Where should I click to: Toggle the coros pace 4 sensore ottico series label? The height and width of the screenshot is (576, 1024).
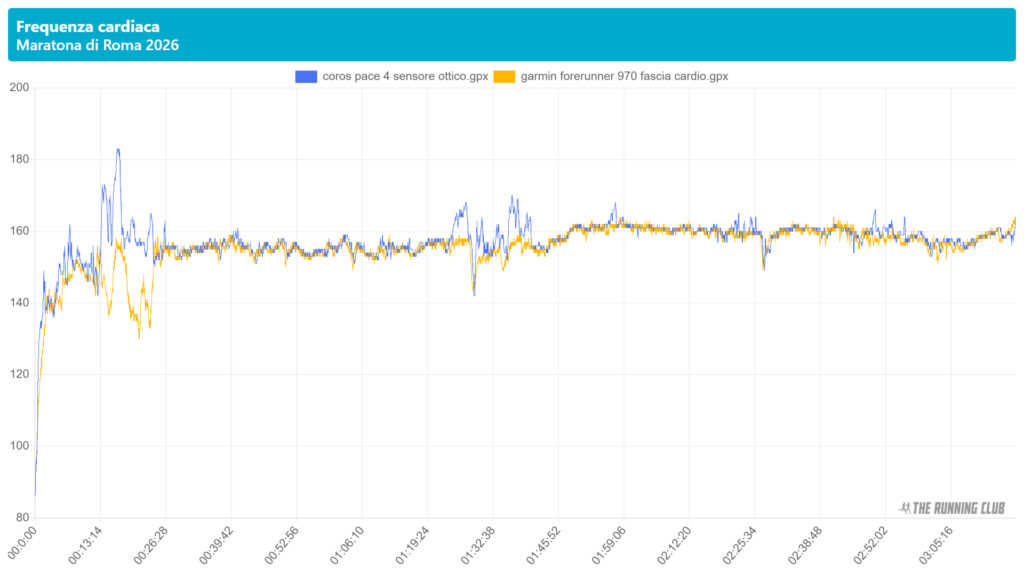pyautogui.click(x=404, y=76)
